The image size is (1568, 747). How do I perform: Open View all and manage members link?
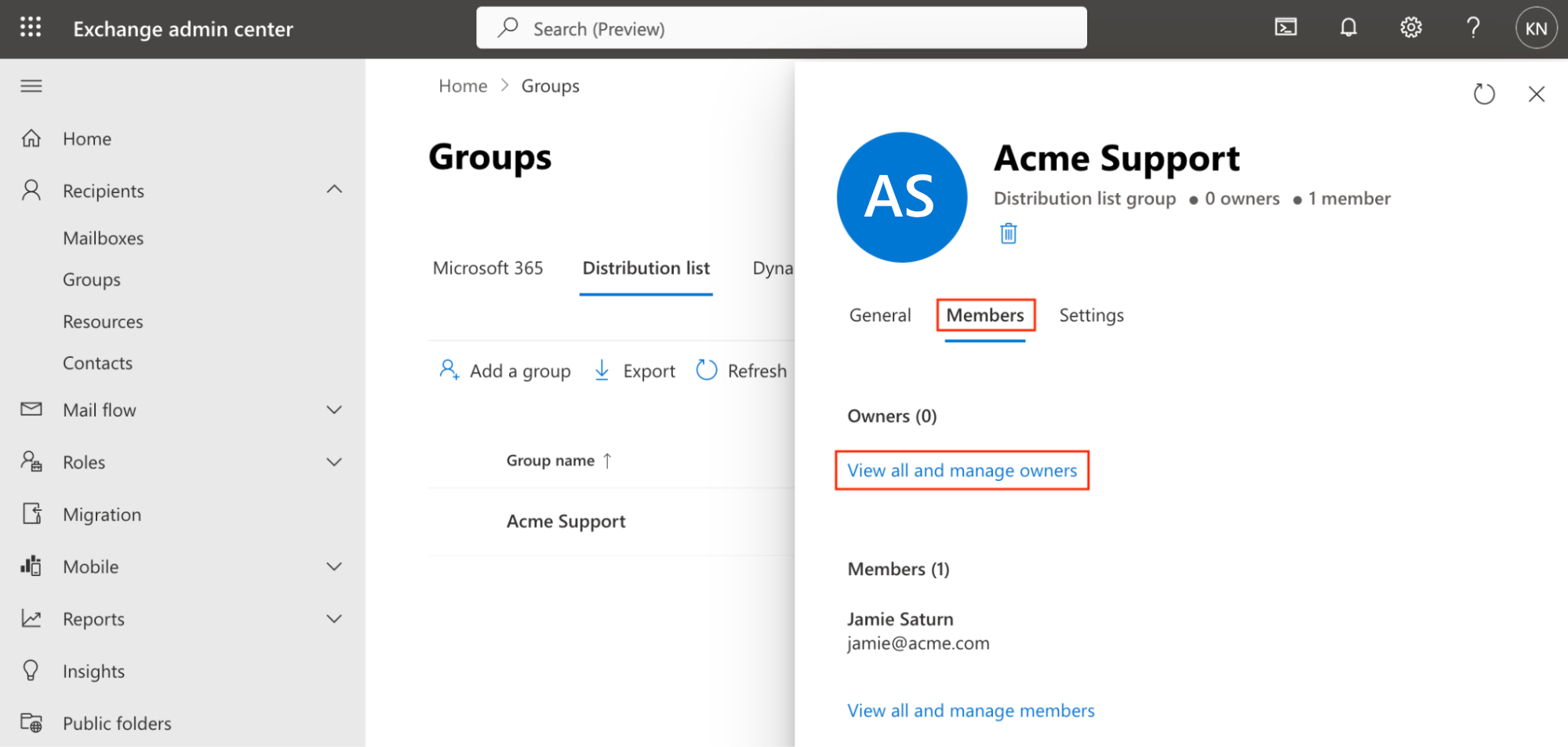coord(971,710)
